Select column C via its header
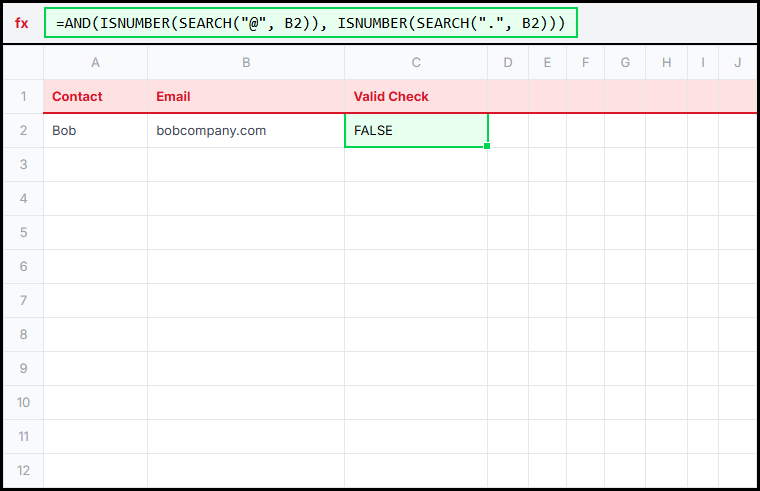The width and height of the screenshot is (760, 491). pos(416,63)
